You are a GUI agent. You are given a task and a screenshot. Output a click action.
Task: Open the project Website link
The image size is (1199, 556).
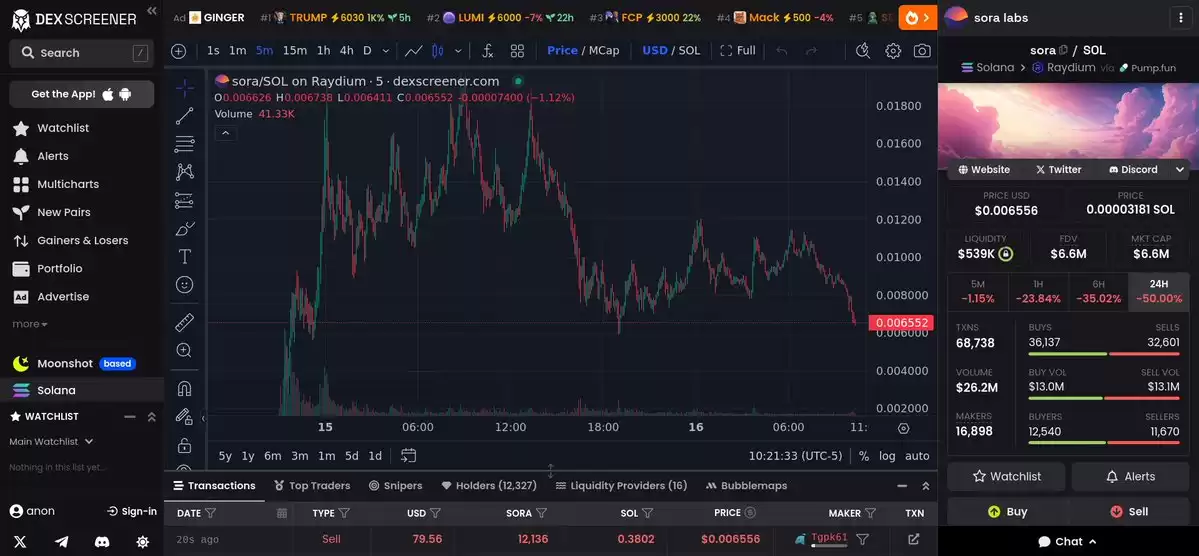(x=984, y=170)
